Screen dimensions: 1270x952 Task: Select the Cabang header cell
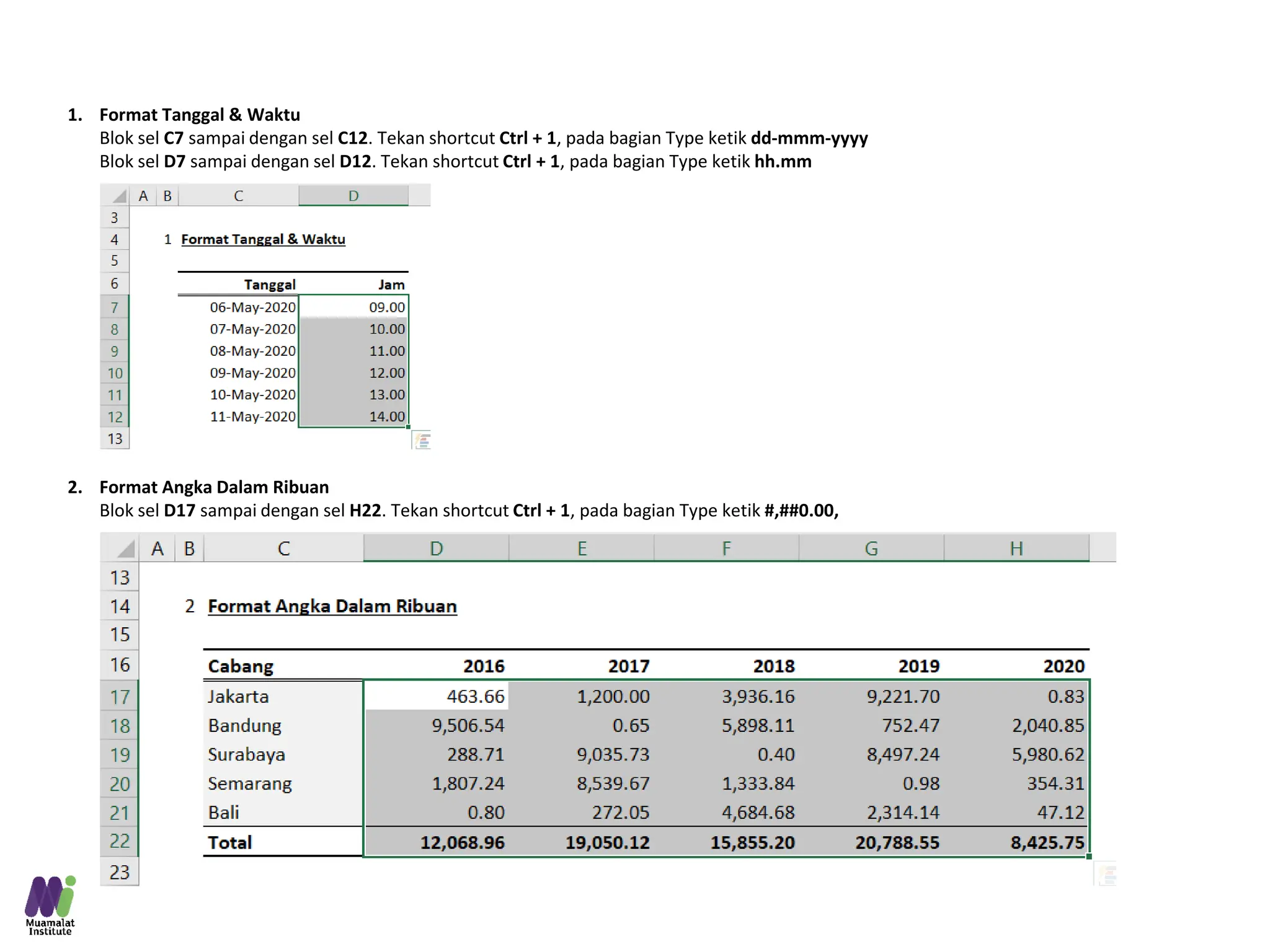click(241, 666)
